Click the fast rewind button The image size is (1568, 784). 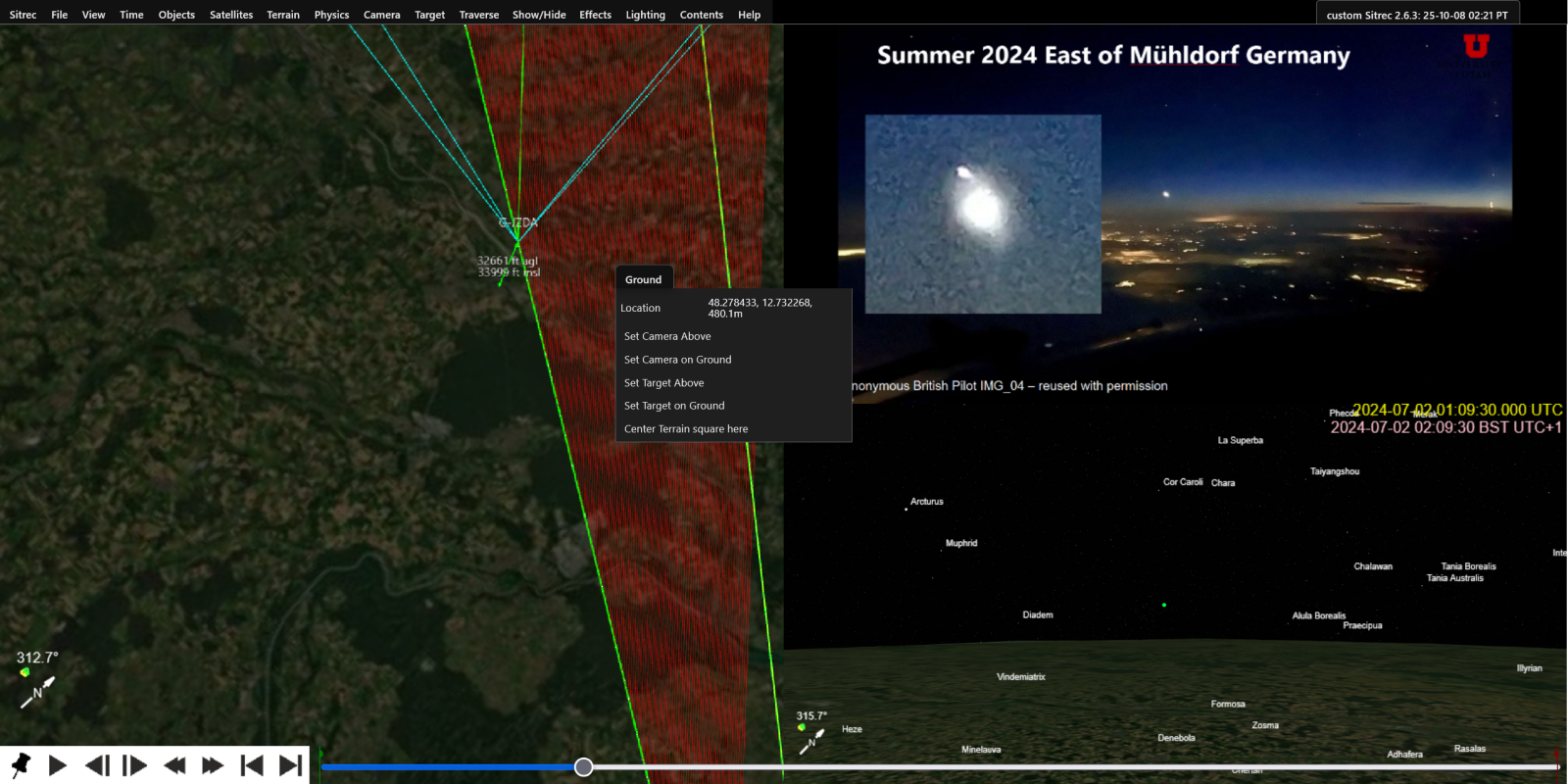coord(174,765)
